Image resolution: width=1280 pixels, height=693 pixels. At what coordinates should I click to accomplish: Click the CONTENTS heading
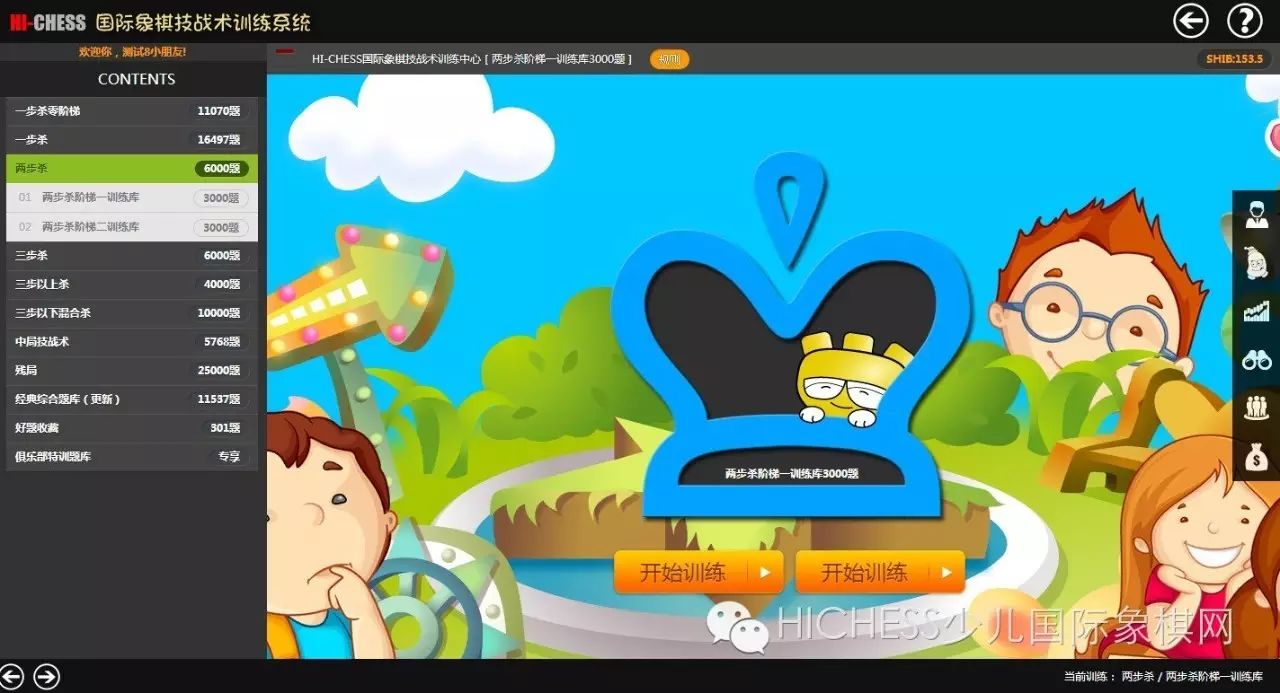[136, 79]
